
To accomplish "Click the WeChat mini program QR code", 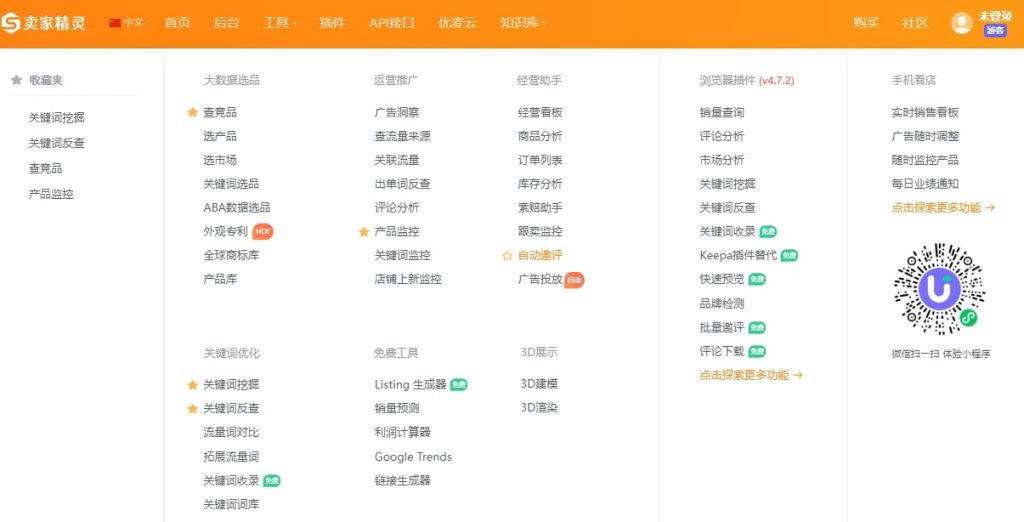I will pos(939,289).
